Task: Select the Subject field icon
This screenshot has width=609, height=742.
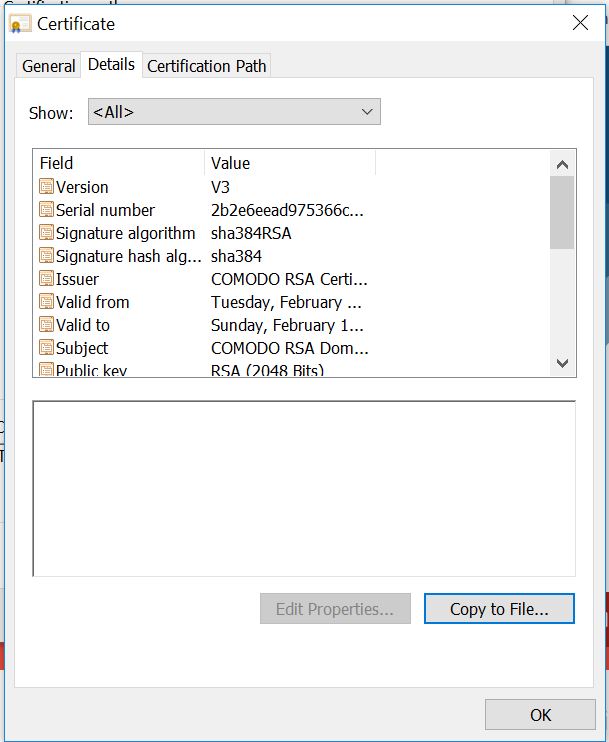Action: pyautogui.click(x=46, y=348)
